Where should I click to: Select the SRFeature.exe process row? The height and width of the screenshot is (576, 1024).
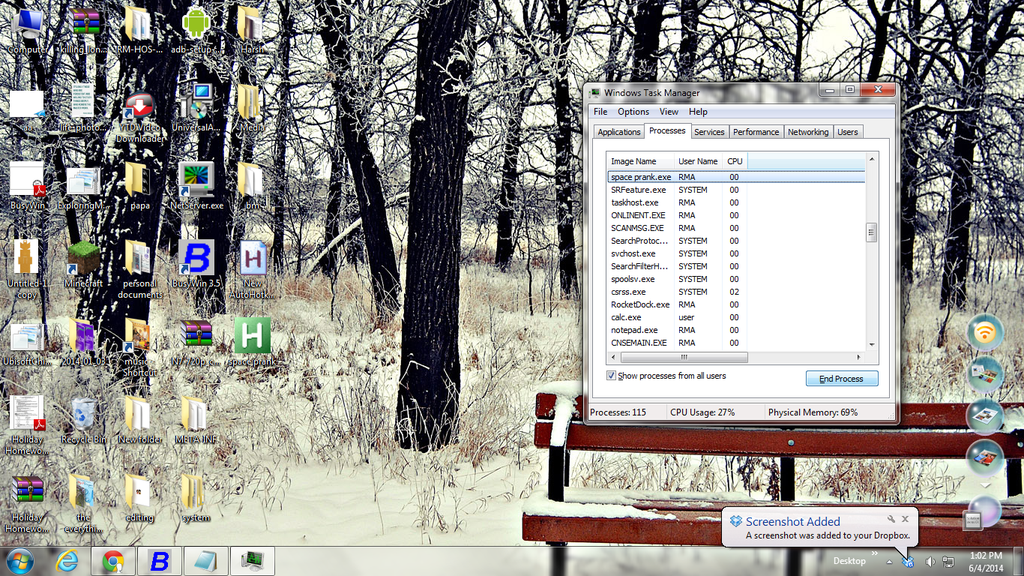click(x=736, y=190)
